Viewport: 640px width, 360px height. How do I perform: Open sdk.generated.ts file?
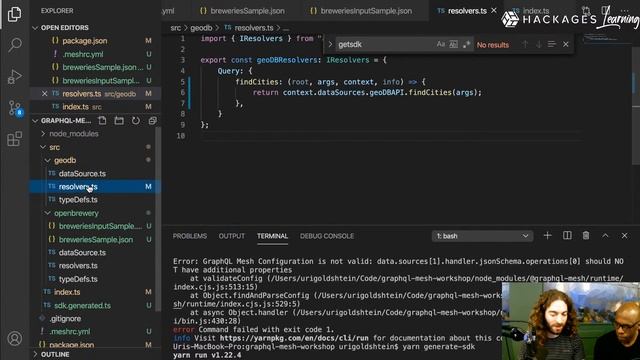(x=82, y=305)
